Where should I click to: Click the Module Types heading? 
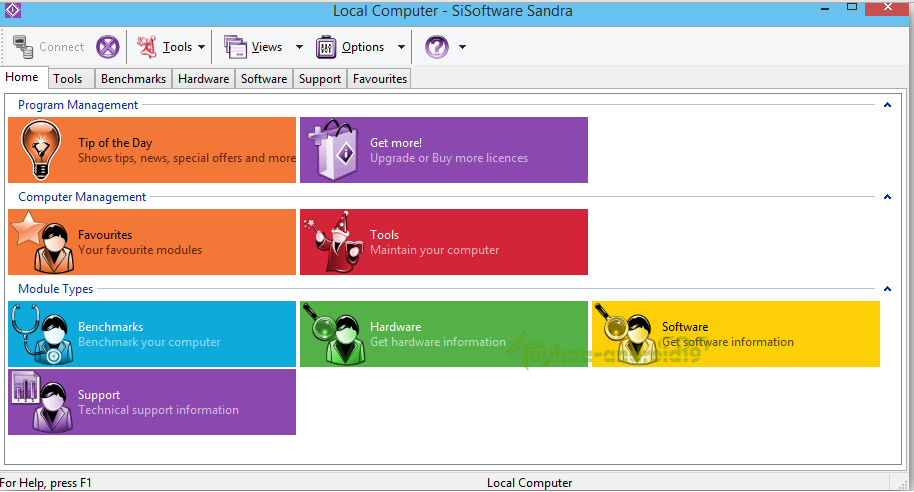(x=55, y=289)
